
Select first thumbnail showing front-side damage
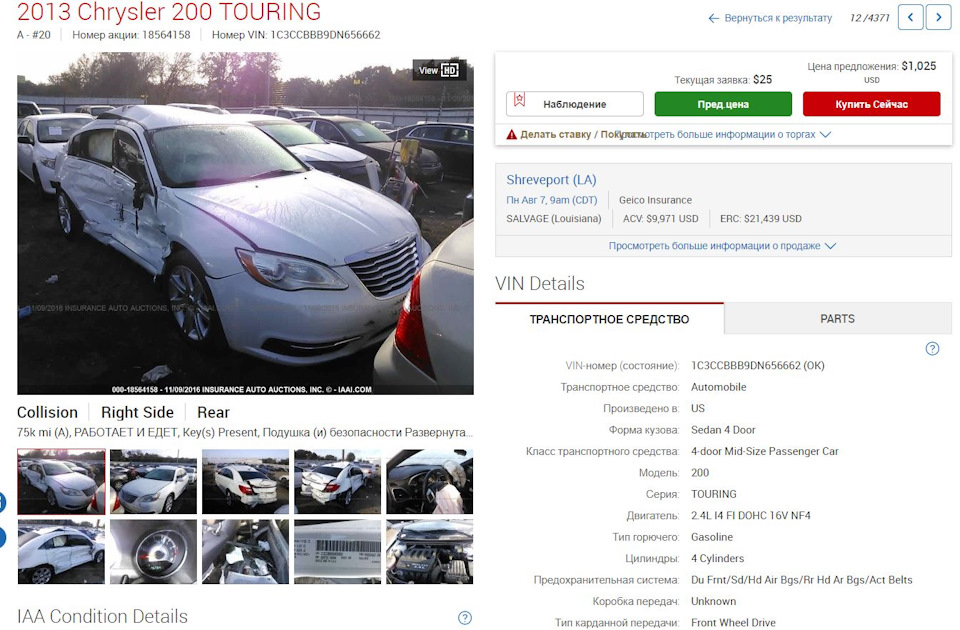click(x=61, y=482)
